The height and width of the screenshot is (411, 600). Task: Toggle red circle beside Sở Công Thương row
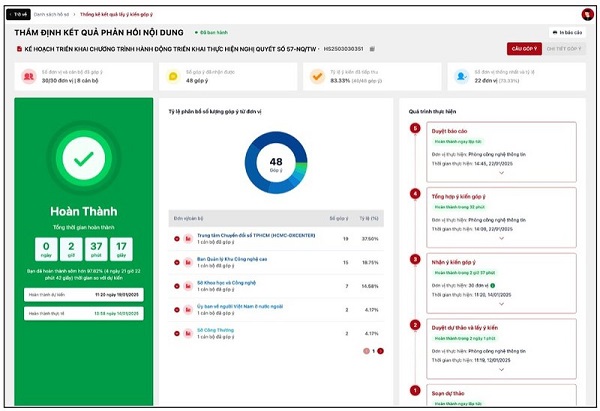(x=177, y=334)
